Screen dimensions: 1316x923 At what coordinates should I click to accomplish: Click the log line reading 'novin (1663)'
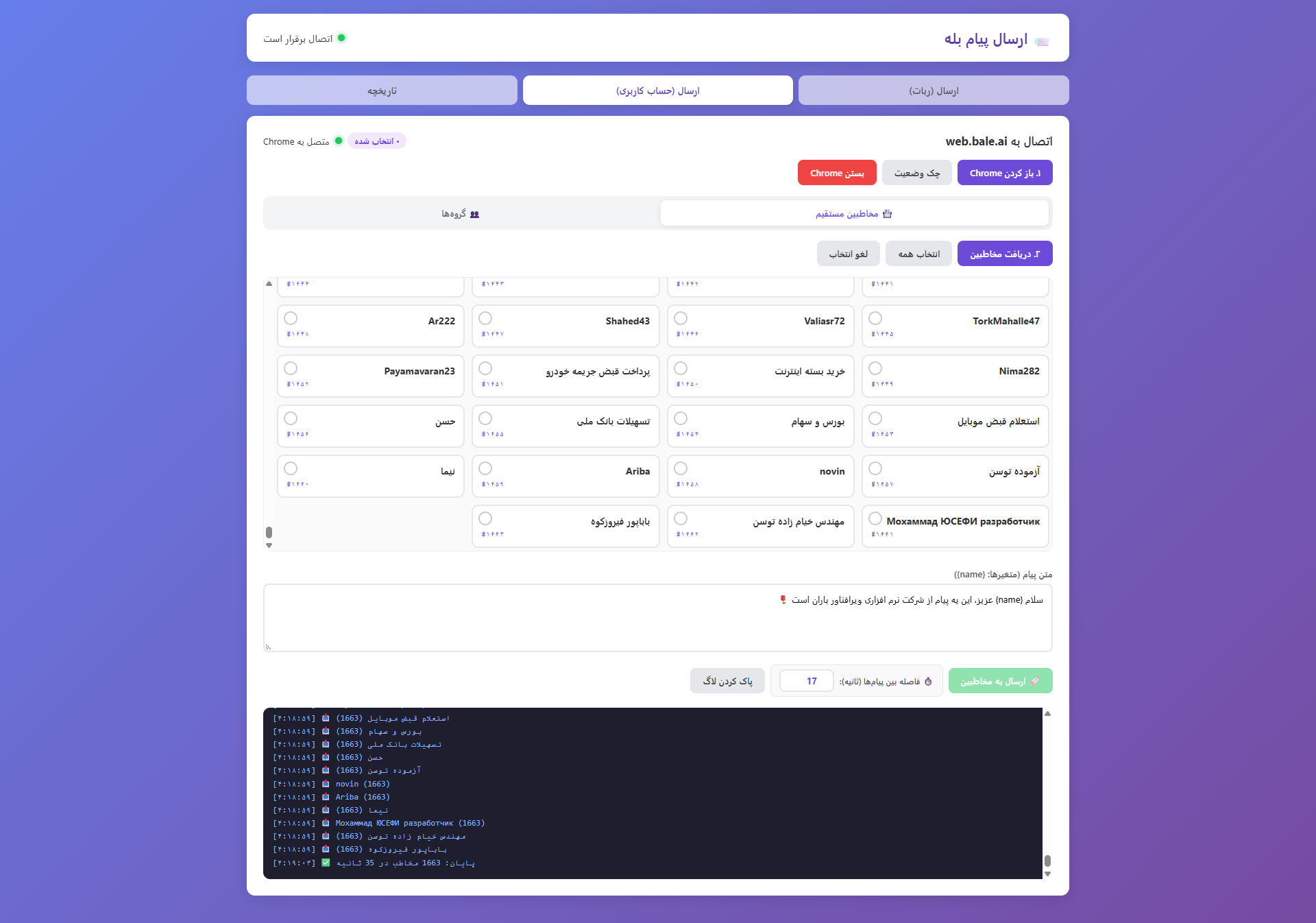tap(362, 784)
